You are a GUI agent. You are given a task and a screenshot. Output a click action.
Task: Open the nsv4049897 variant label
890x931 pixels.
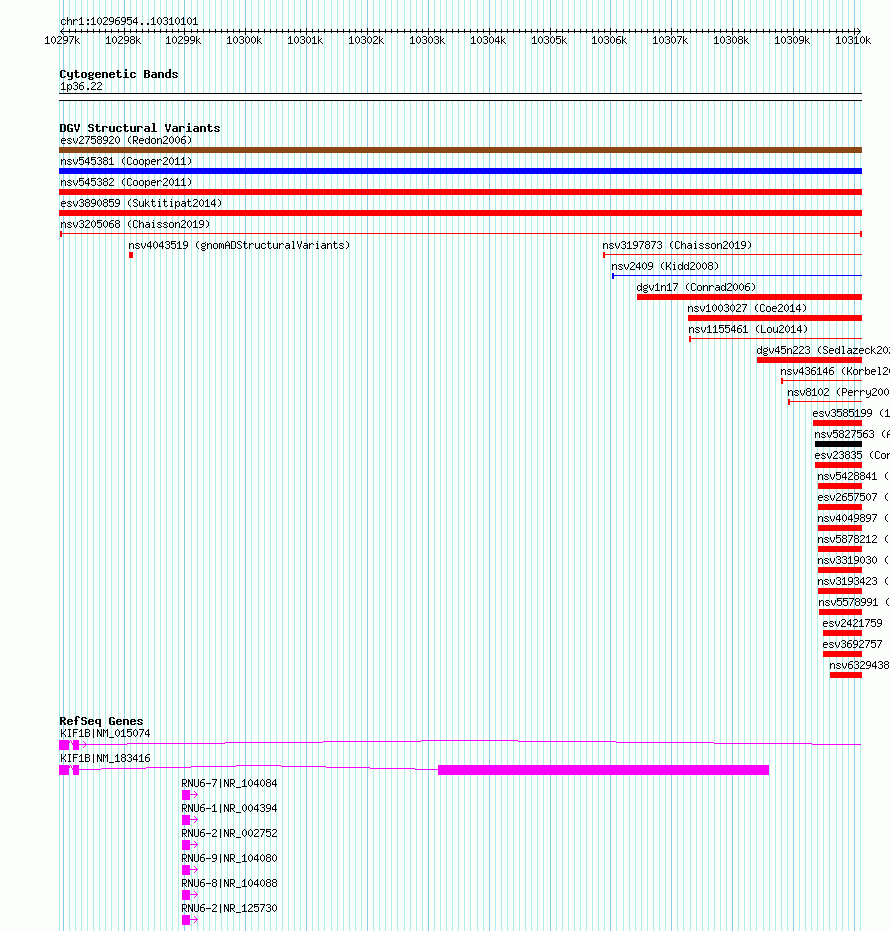tap(853, 518)
